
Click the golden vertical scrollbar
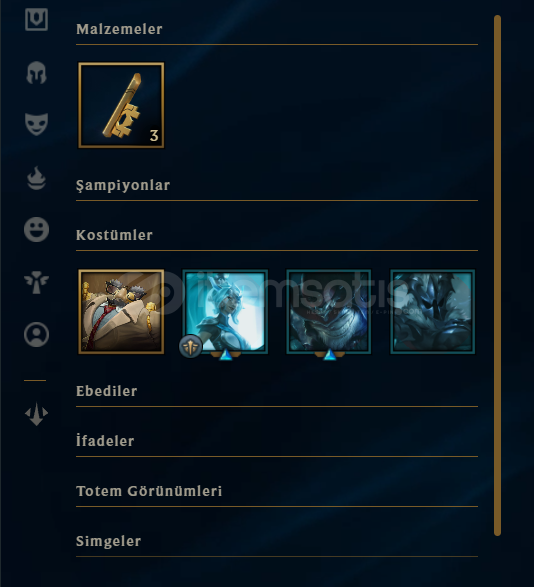tap(497, 276)
